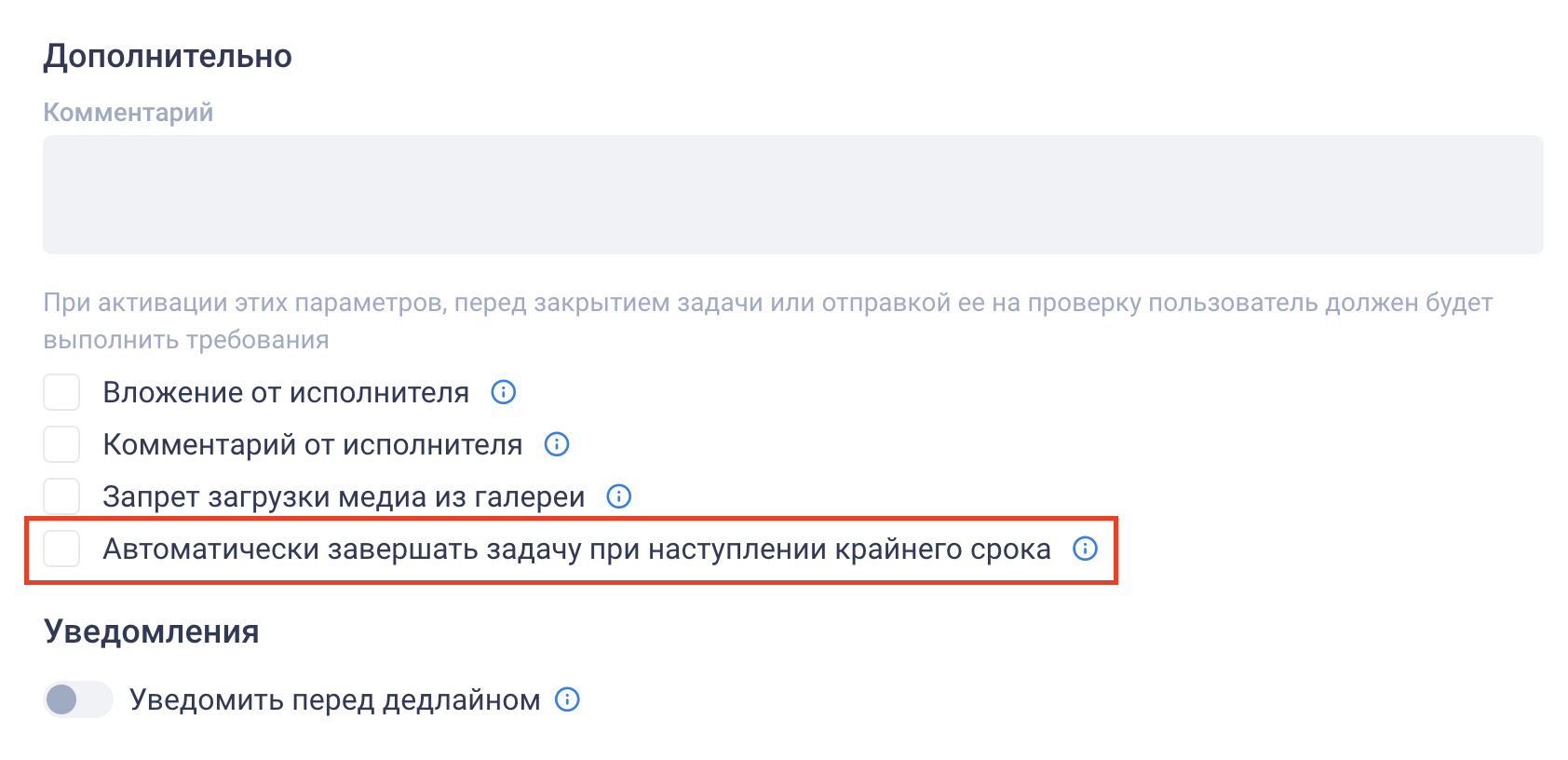Toggle the Уведомить перед дедлайном switch
The width and height of the screenshot is (1568, 760).
[78, 699]
